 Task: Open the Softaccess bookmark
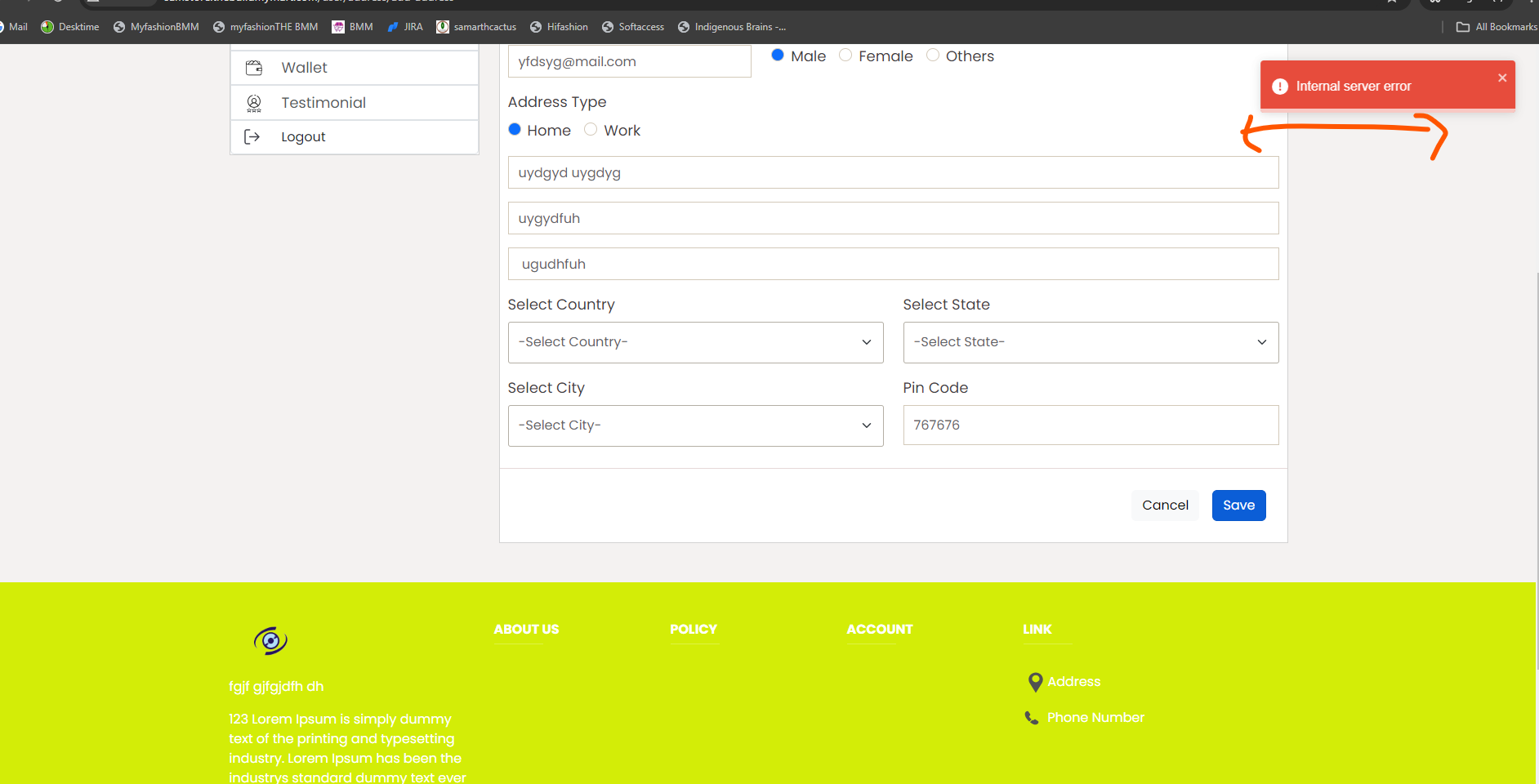click(x=633, y=27)
